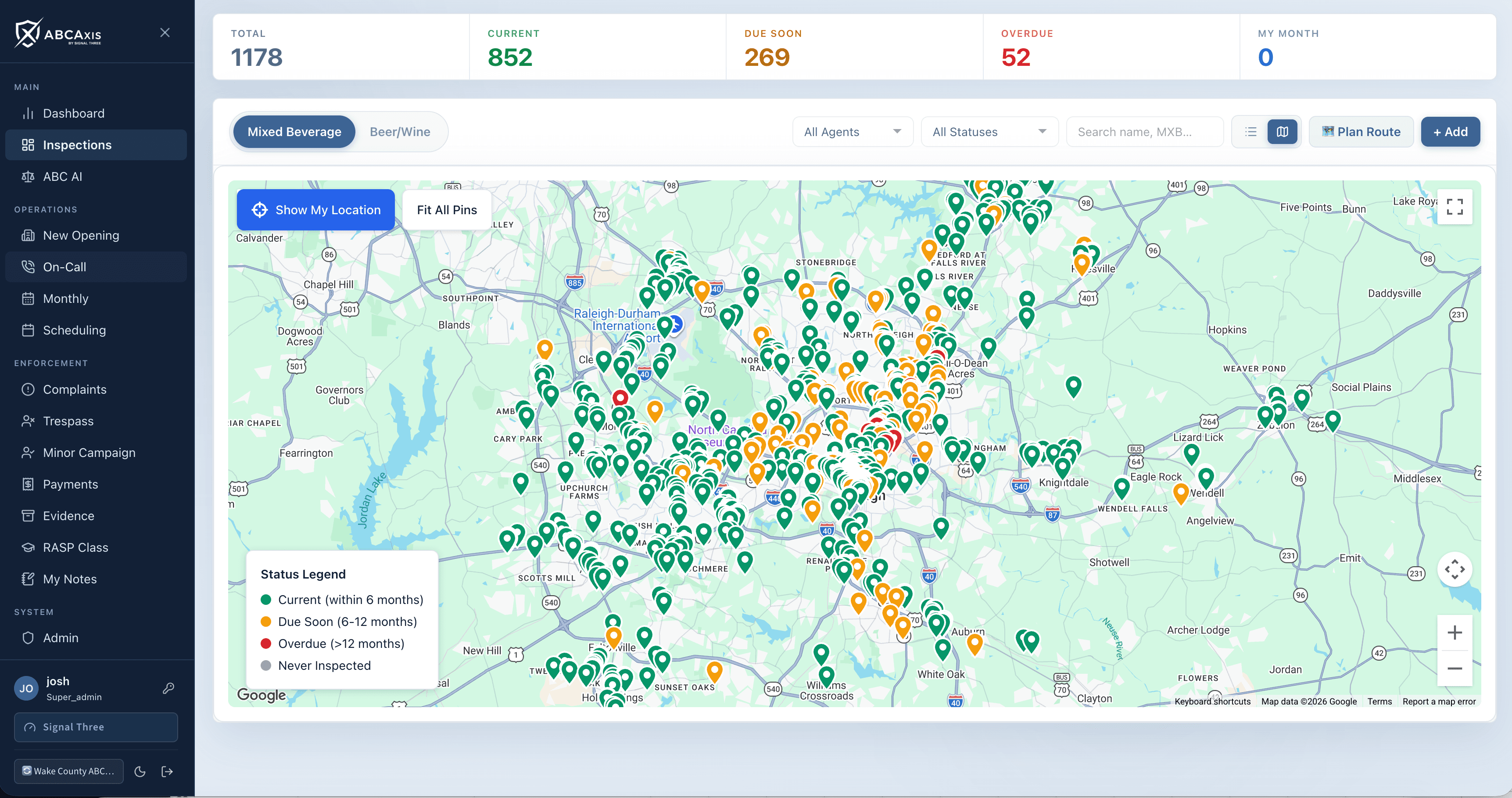The image size is (1512, 798).
Task: Zoom in the map with plus
Action: point(1455,633)
